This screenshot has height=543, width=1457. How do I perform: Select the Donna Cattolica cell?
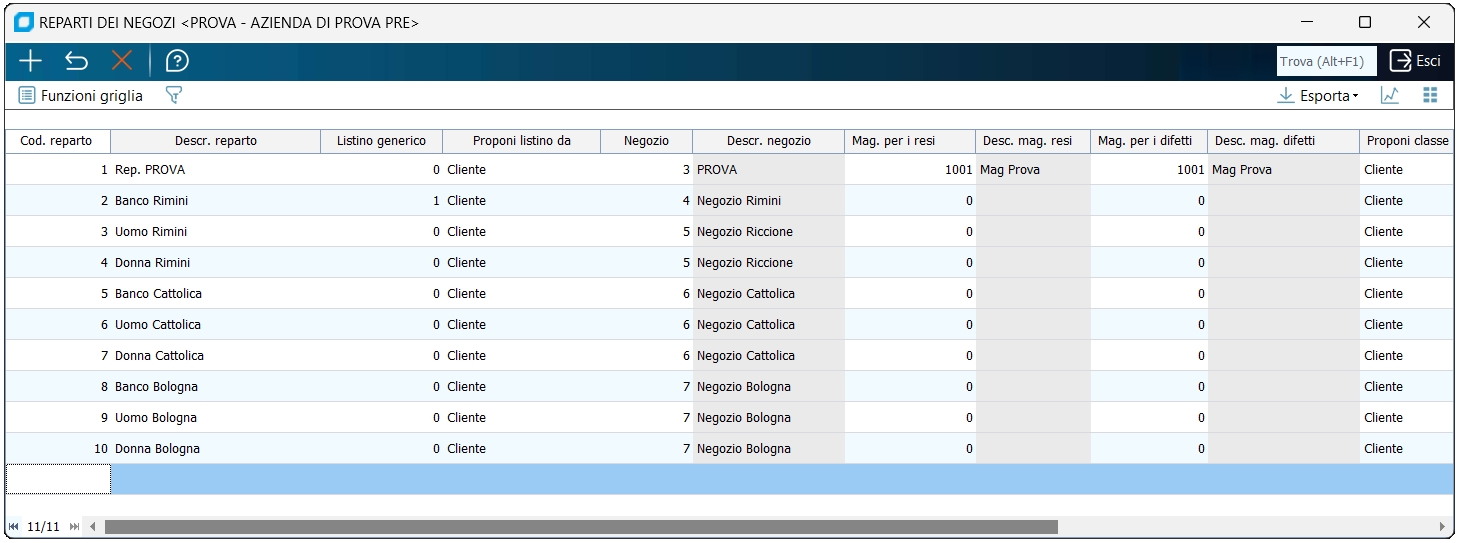[x=215, y=356]
